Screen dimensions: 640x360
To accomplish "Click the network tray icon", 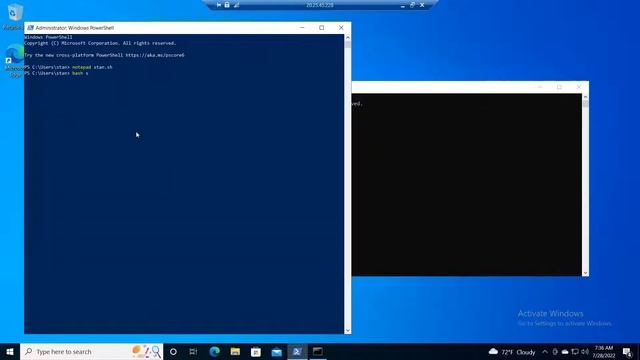I will (575, 352).
